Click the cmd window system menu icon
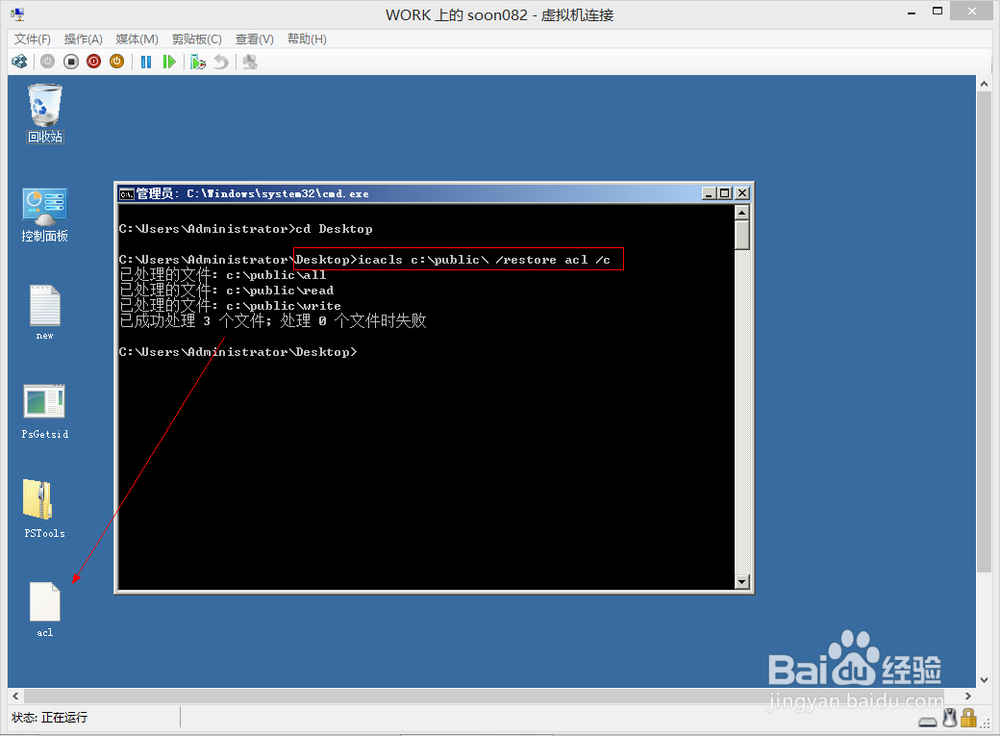This screenshot has width=1000, height=736. (126, 193)
